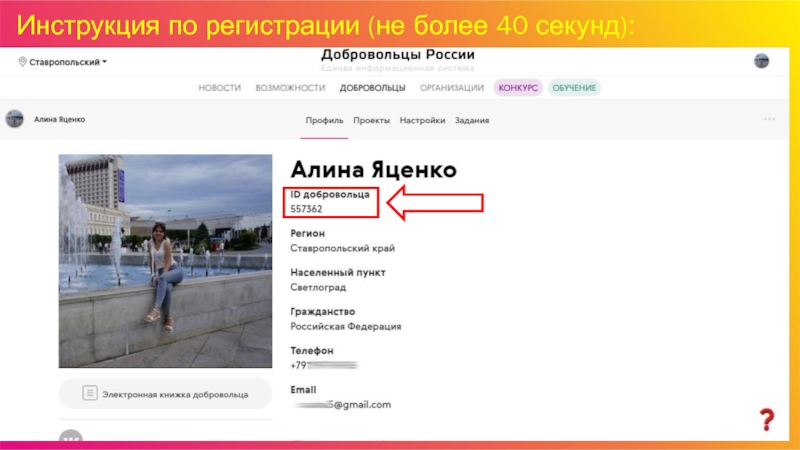Click the ОБУЧЕНИЕ pill button

coord(574,88)
